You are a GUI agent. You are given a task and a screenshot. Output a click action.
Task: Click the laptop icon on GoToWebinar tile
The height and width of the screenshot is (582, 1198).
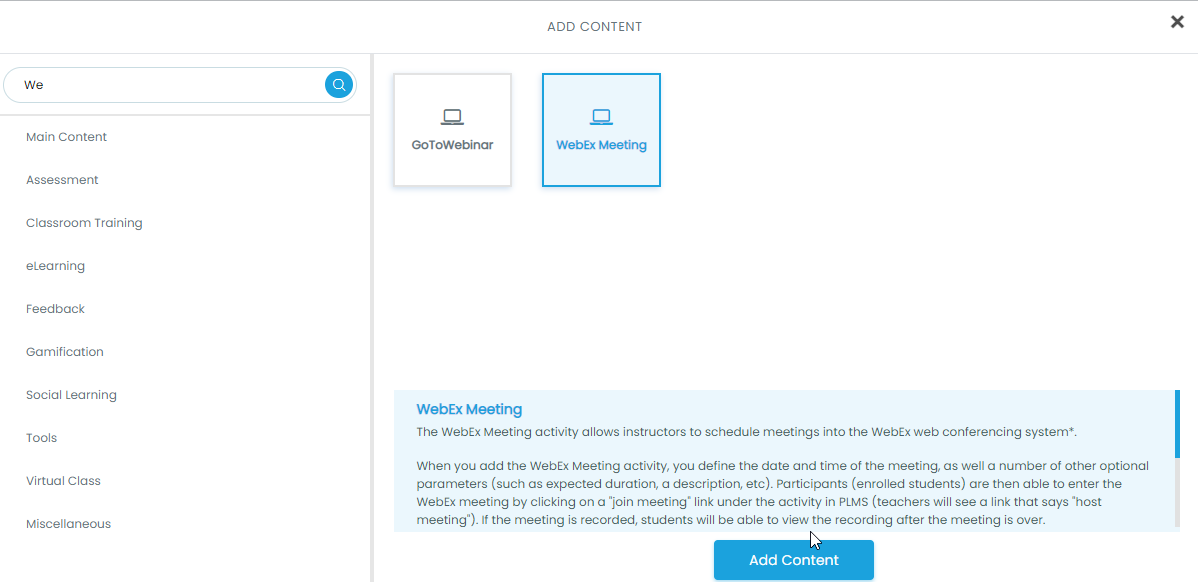(452, 118)
